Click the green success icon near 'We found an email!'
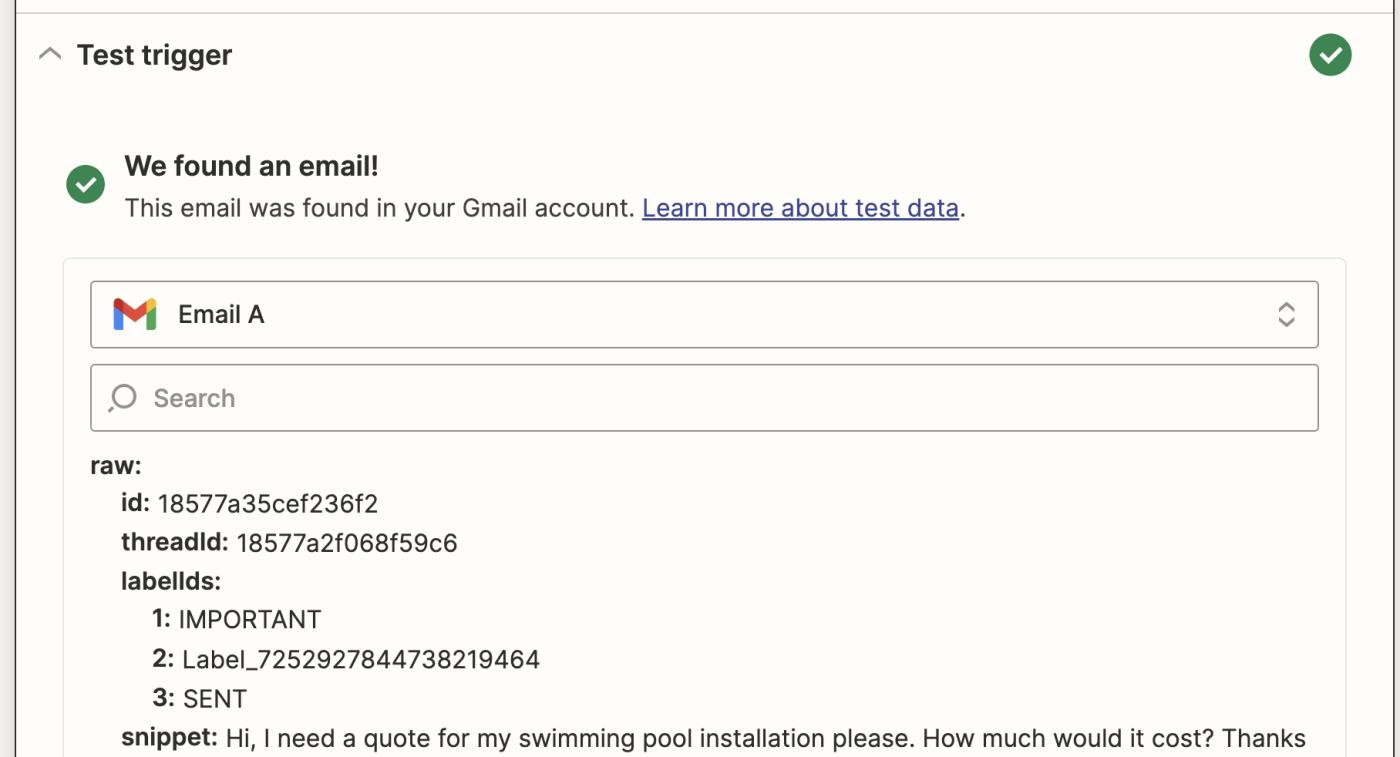This screenshot has width=1400, height=757. [86, 184]
